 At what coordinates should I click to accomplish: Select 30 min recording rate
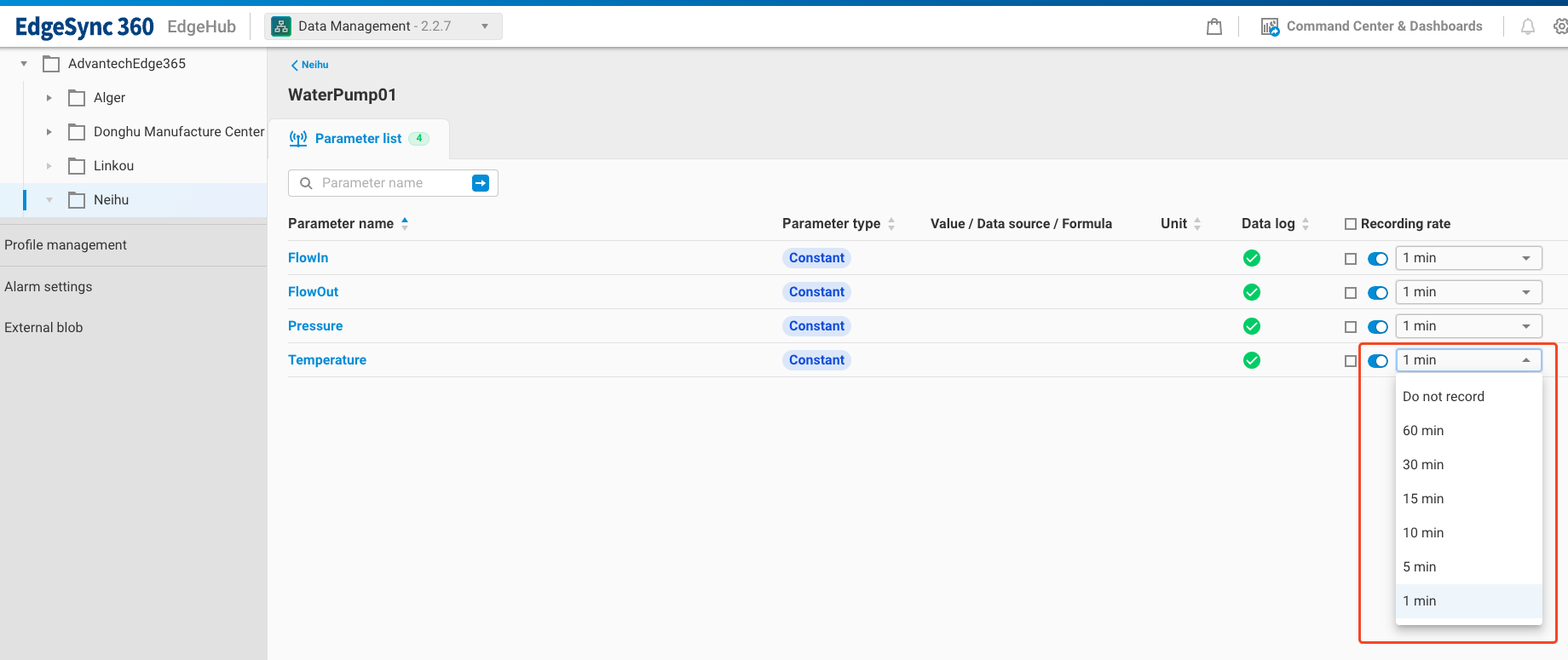coord(1468,465)
